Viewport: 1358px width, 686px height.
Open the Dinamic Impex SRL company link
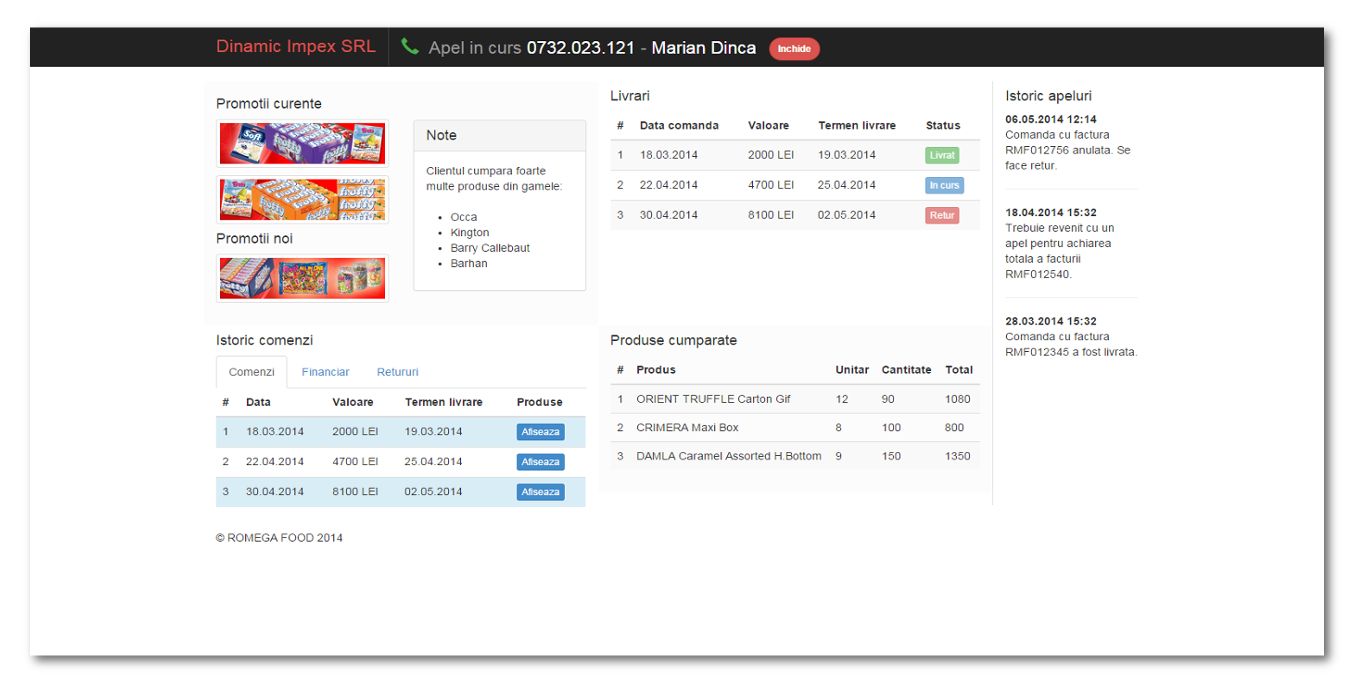pos(296,46)
